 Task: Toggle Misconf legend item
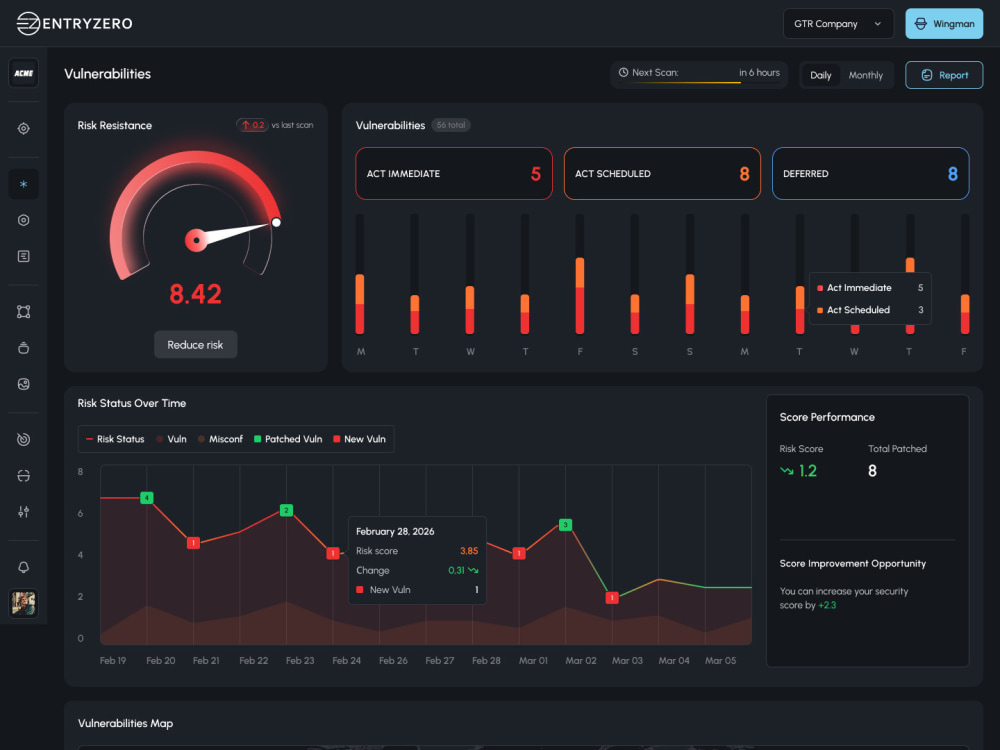(x=220, y=439)
